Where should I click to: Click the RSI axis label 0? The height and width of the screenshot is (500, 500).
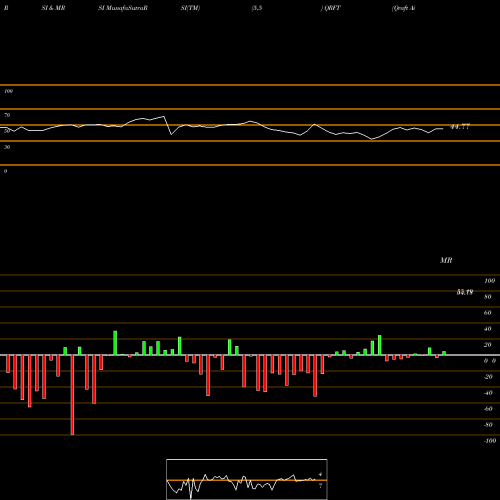click(6, 171)
